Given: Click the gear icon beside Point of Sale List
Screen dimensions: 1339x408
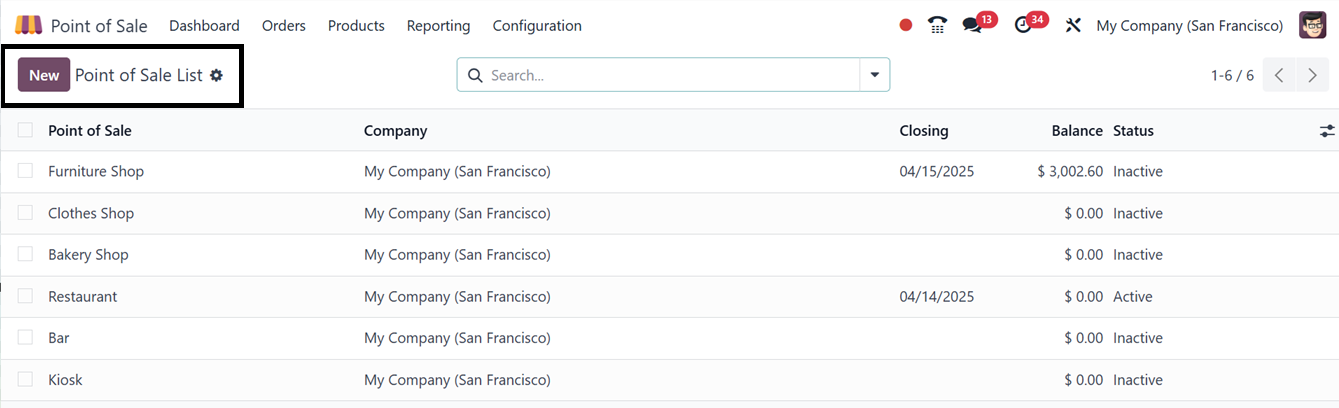Looking at the screenshot, I should (216, 75).
